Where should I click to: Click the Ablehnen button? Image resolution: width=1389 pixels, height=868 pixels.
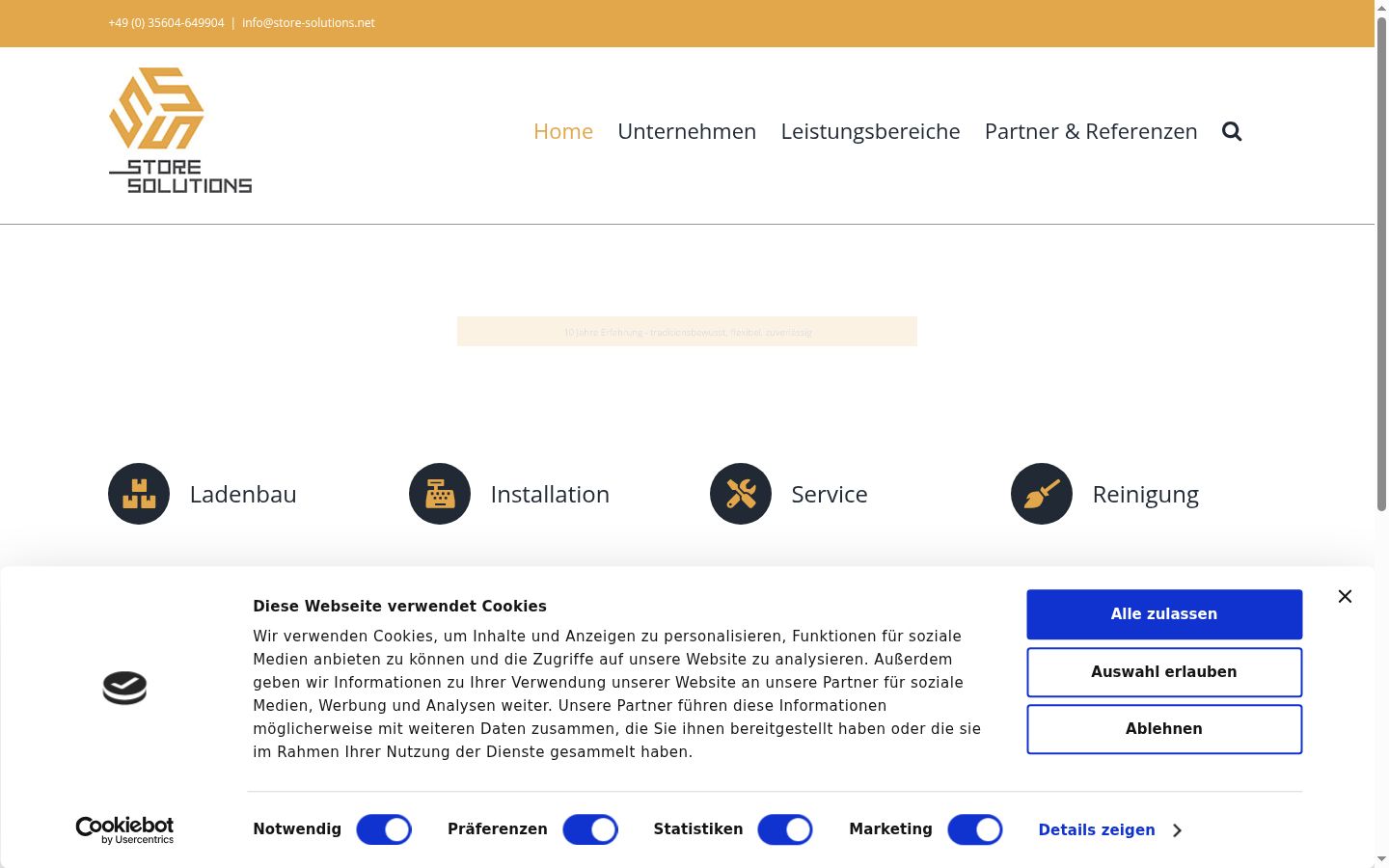click(x=1164, y=729)
